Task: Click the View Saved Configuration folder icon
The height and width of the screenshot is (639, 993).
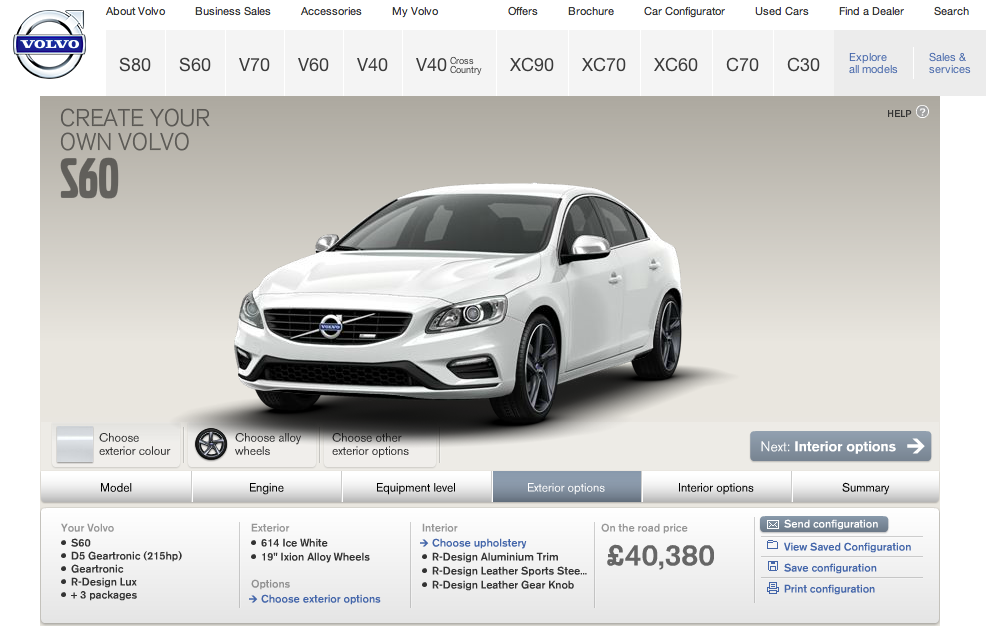Action: pos(773,545)
